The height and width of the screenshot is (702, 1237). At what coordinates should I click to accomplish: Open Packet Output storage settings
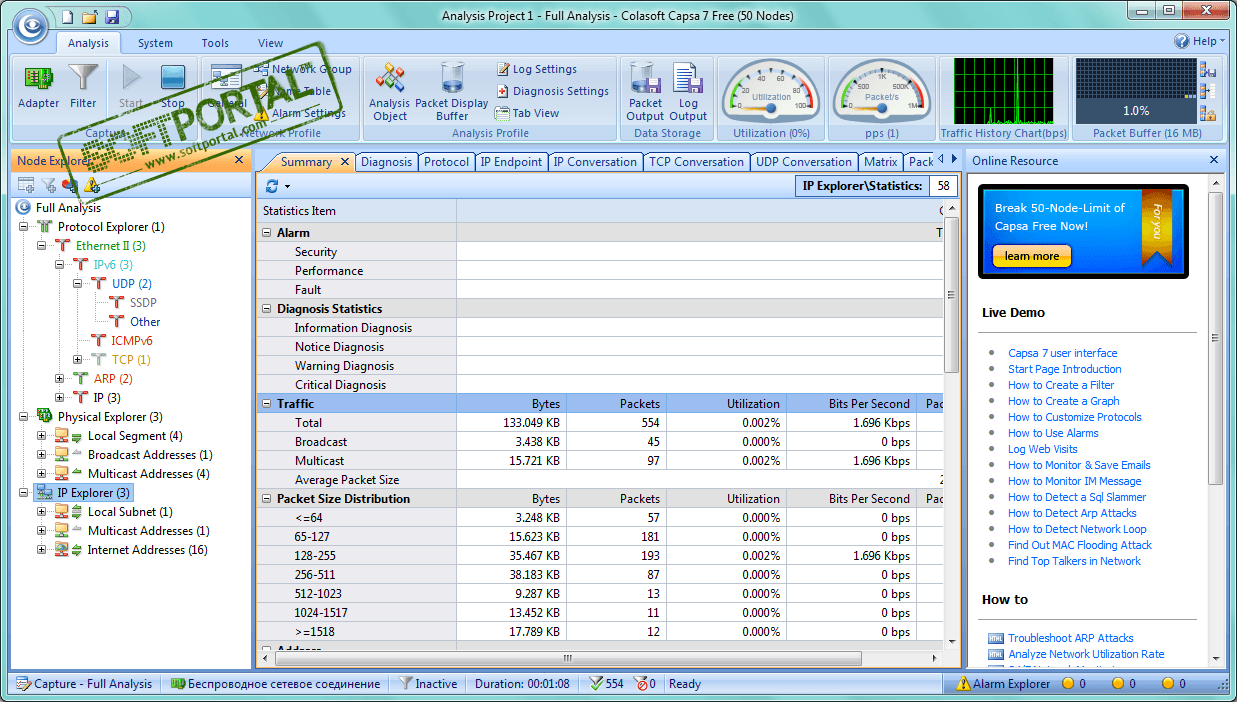pyautogui.click(x=645, y=92)
